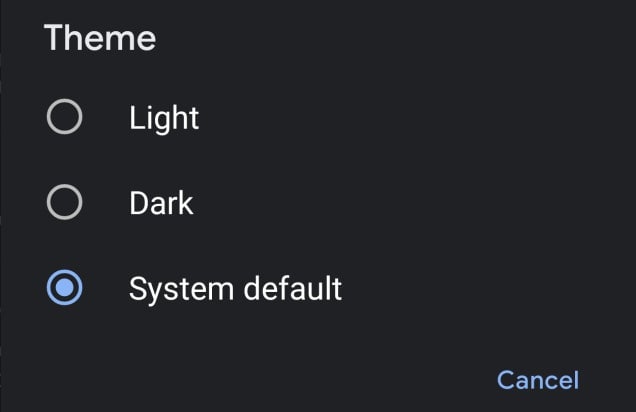636x412 pixels.
Task: Choose Dark from the theme list
Action: pos(161,204)
